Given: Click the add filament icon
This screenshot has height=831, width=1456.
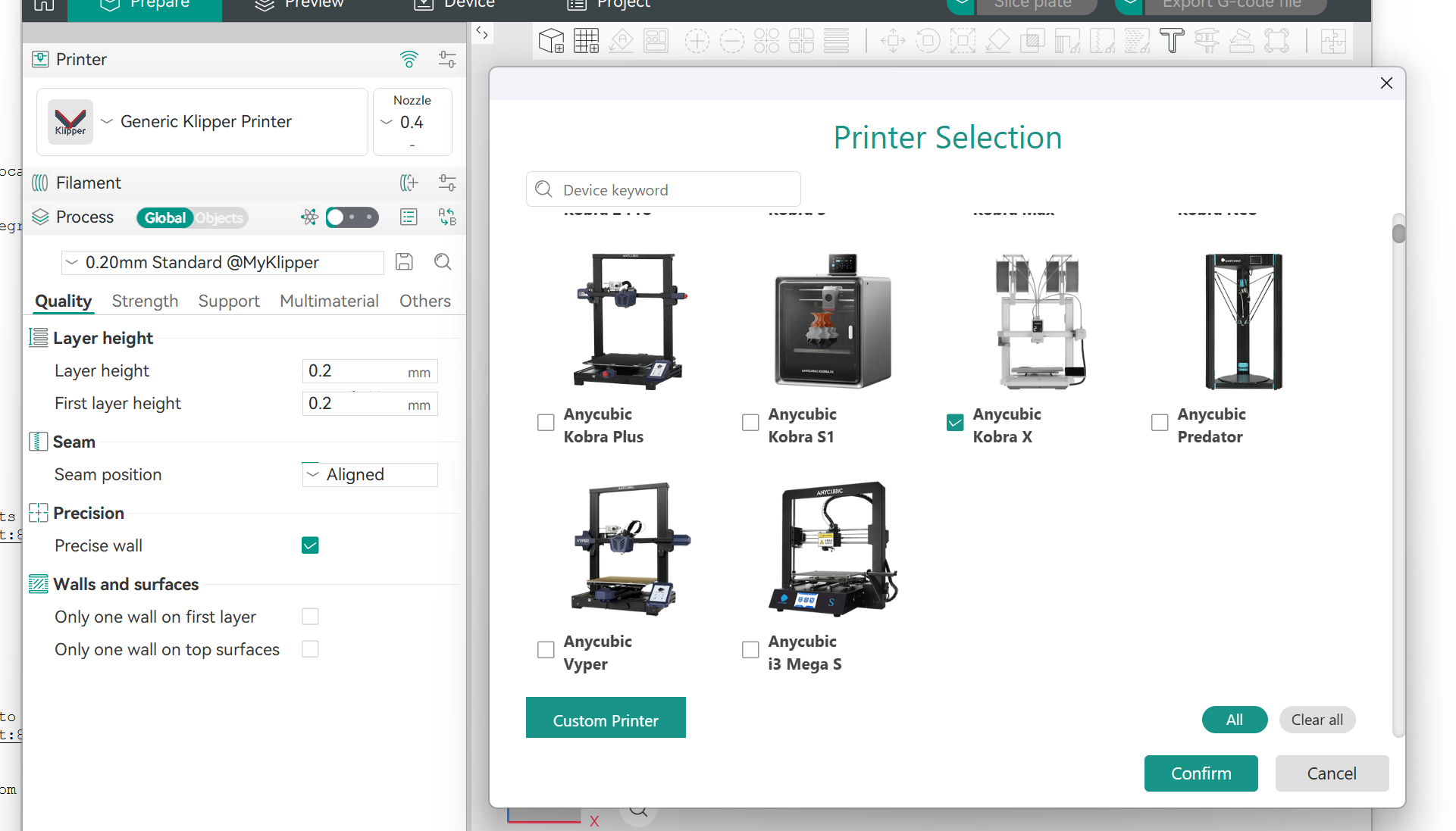Looking at the screenshot, I should coord(409,183).
